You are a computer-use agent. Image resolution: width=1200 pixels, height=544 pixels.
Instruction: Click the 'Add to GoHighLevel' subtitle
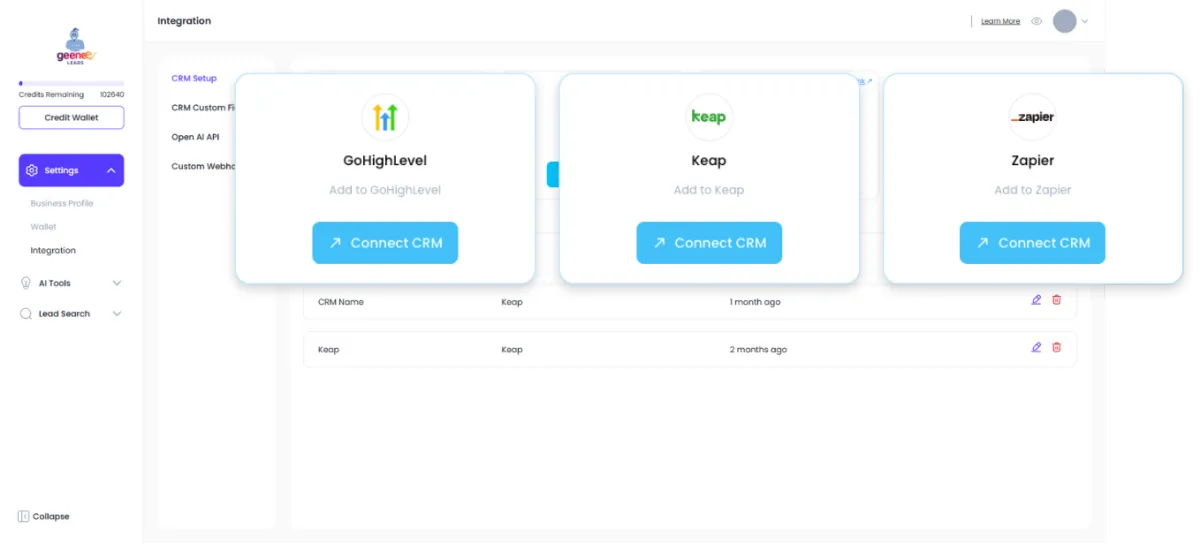click(385, 190)
